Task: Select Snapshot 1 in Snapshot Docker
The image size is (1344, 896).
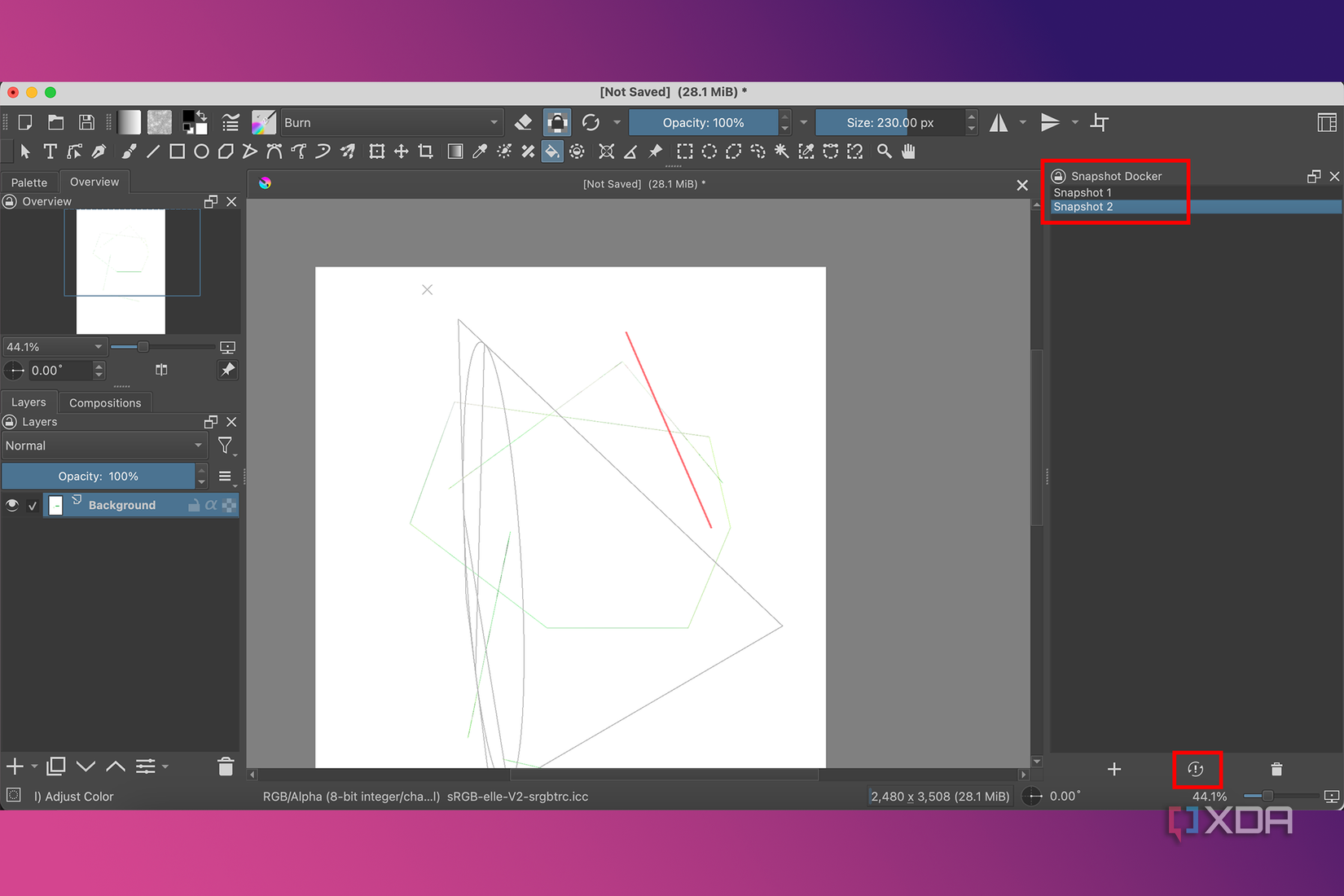Action: (x=1195, y=192)
